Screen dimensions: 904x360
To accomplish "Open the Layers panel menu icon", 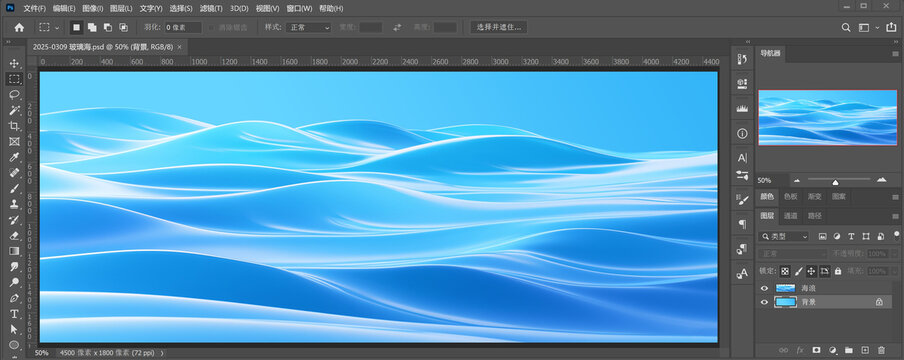I will (x=895, y=216).
